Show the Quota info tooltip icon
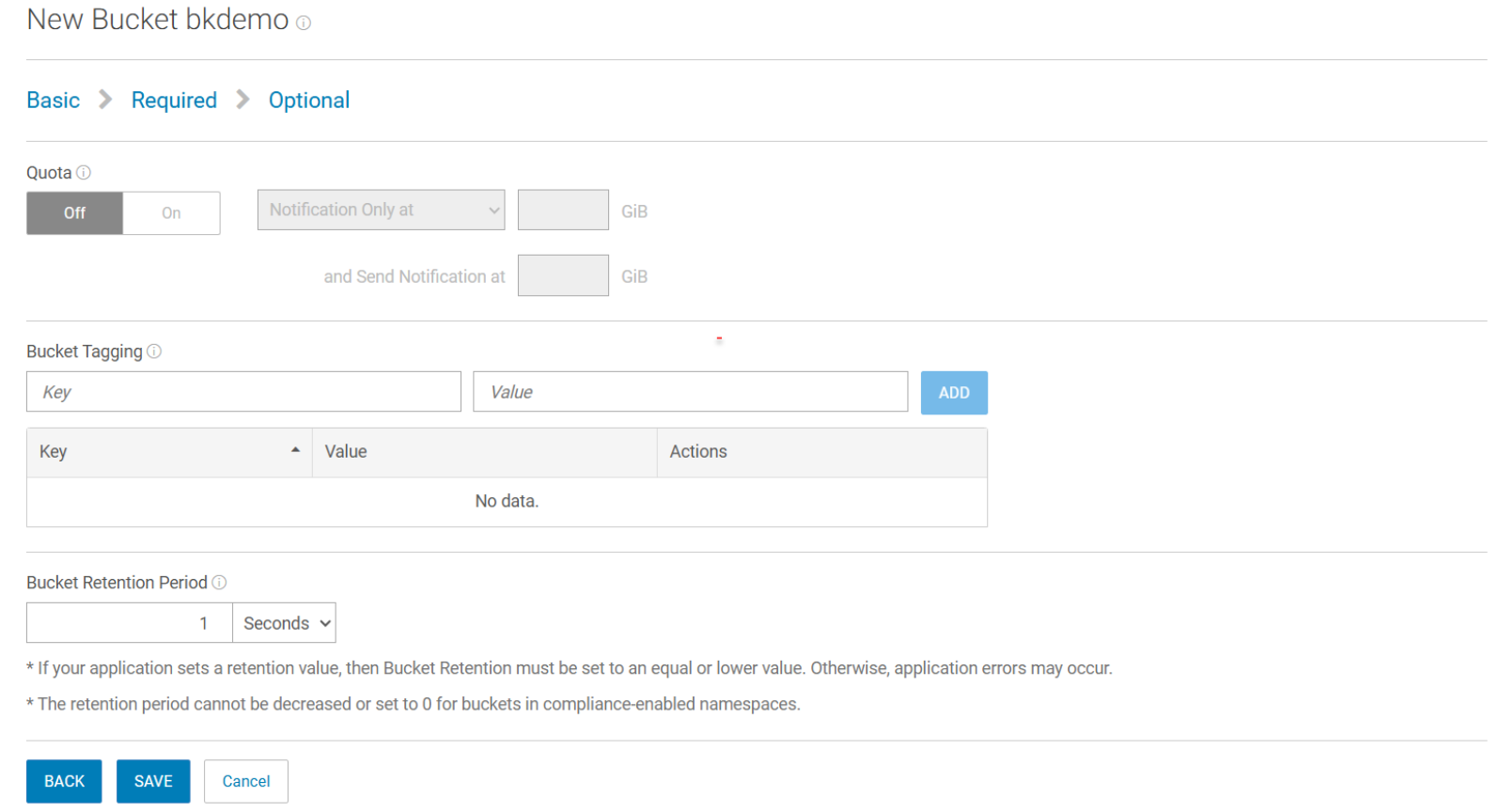This screenshot has width=1500, height=812. (84, 172)
